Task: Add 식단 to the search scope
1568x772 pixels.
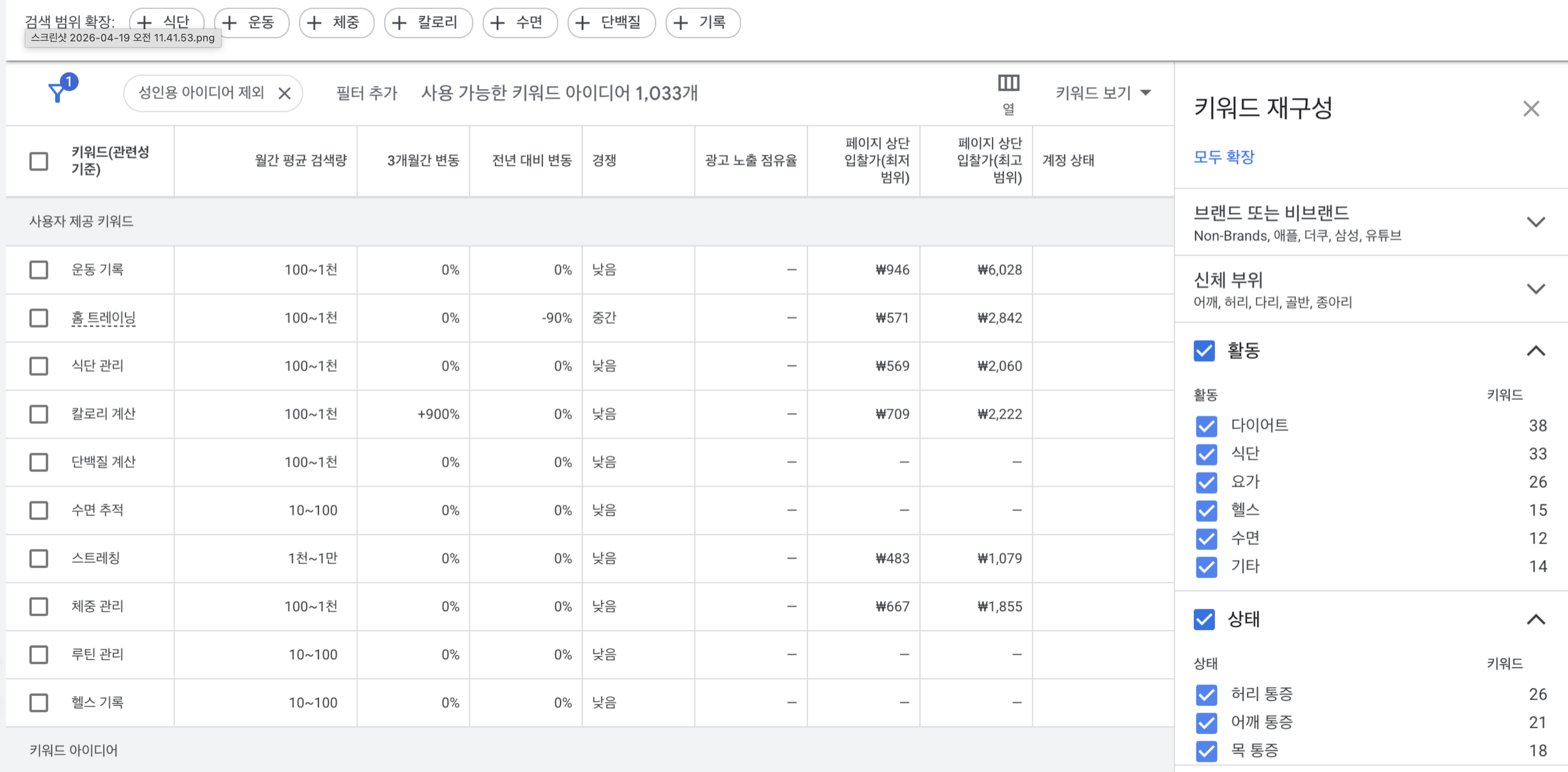Action: [164, 22]
